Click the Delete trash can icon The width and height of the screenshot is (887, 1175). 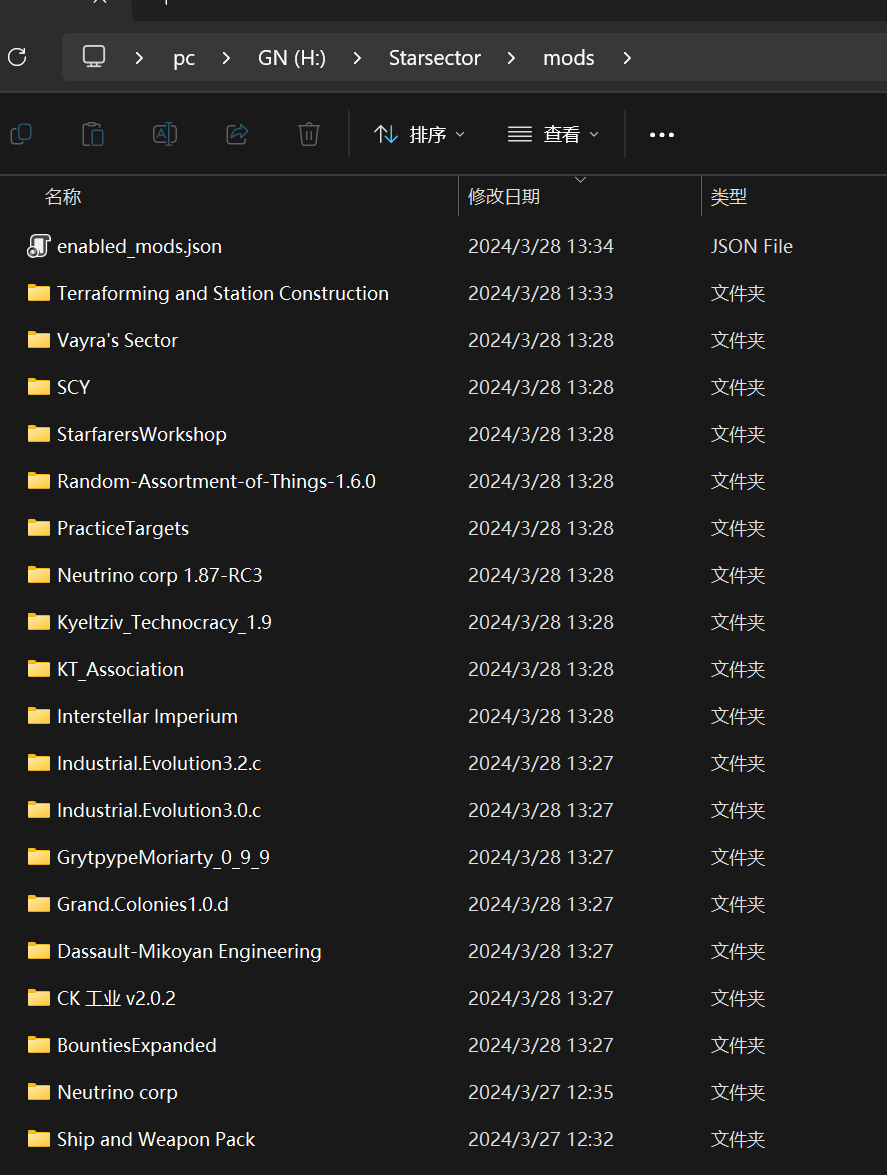[x=309, y=134]
